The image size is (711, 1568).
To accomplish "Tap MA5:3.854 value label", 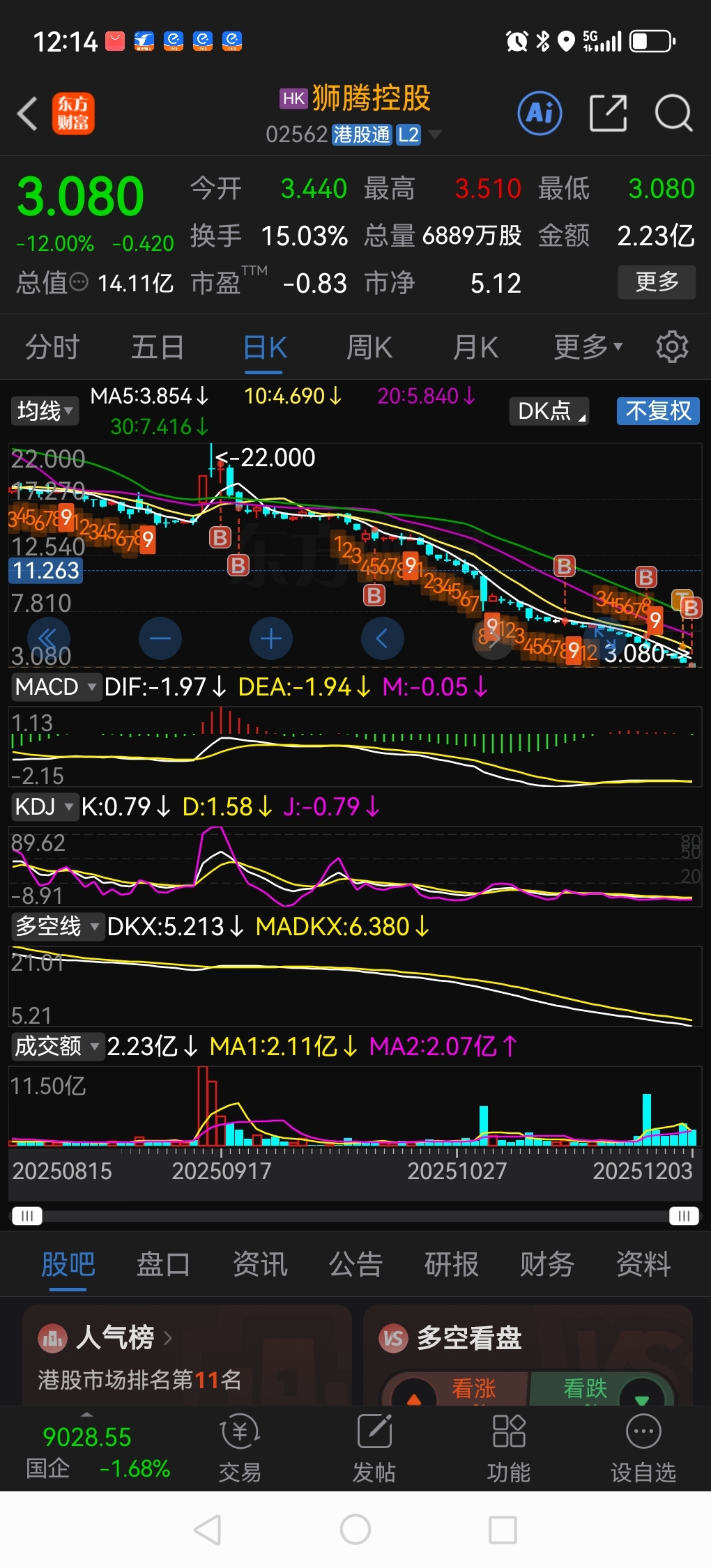I will pos(150,396).
